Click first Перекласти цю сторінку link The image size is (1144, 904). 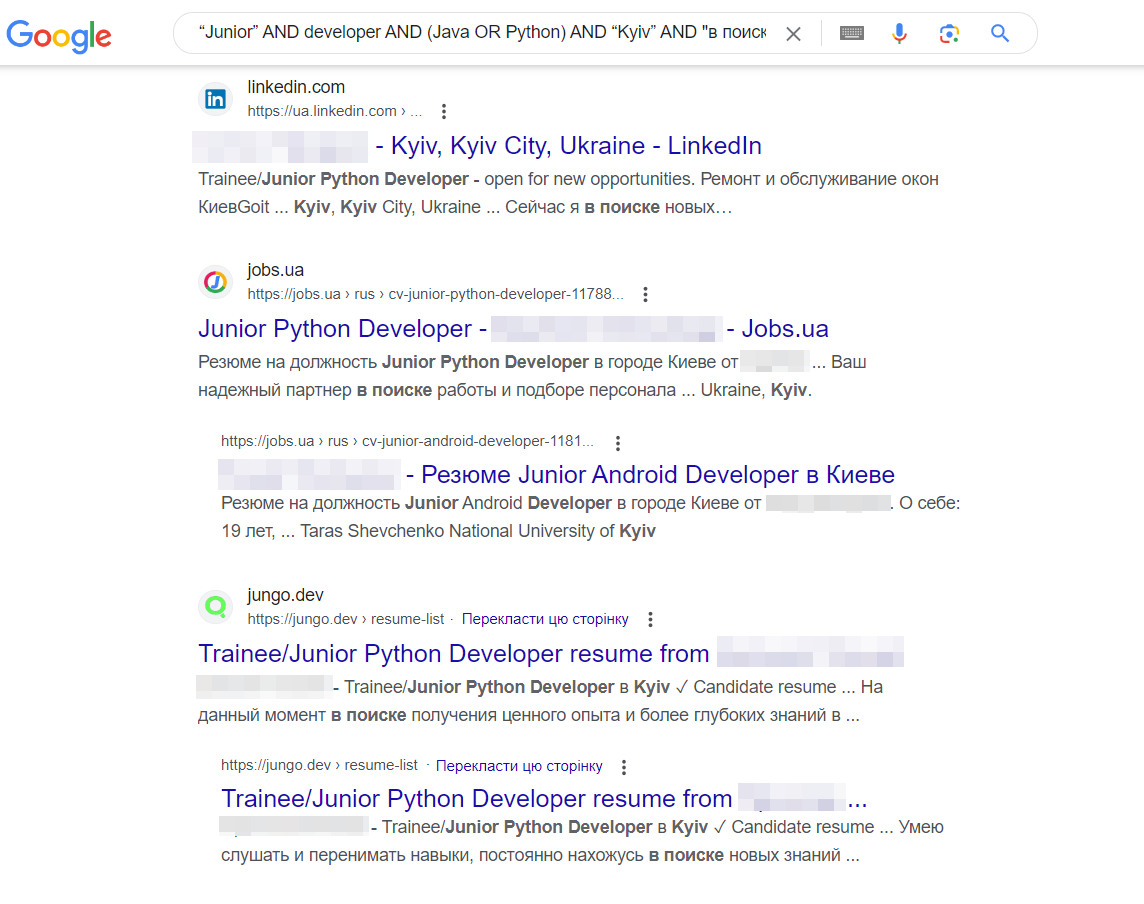(x=545, y=619)
